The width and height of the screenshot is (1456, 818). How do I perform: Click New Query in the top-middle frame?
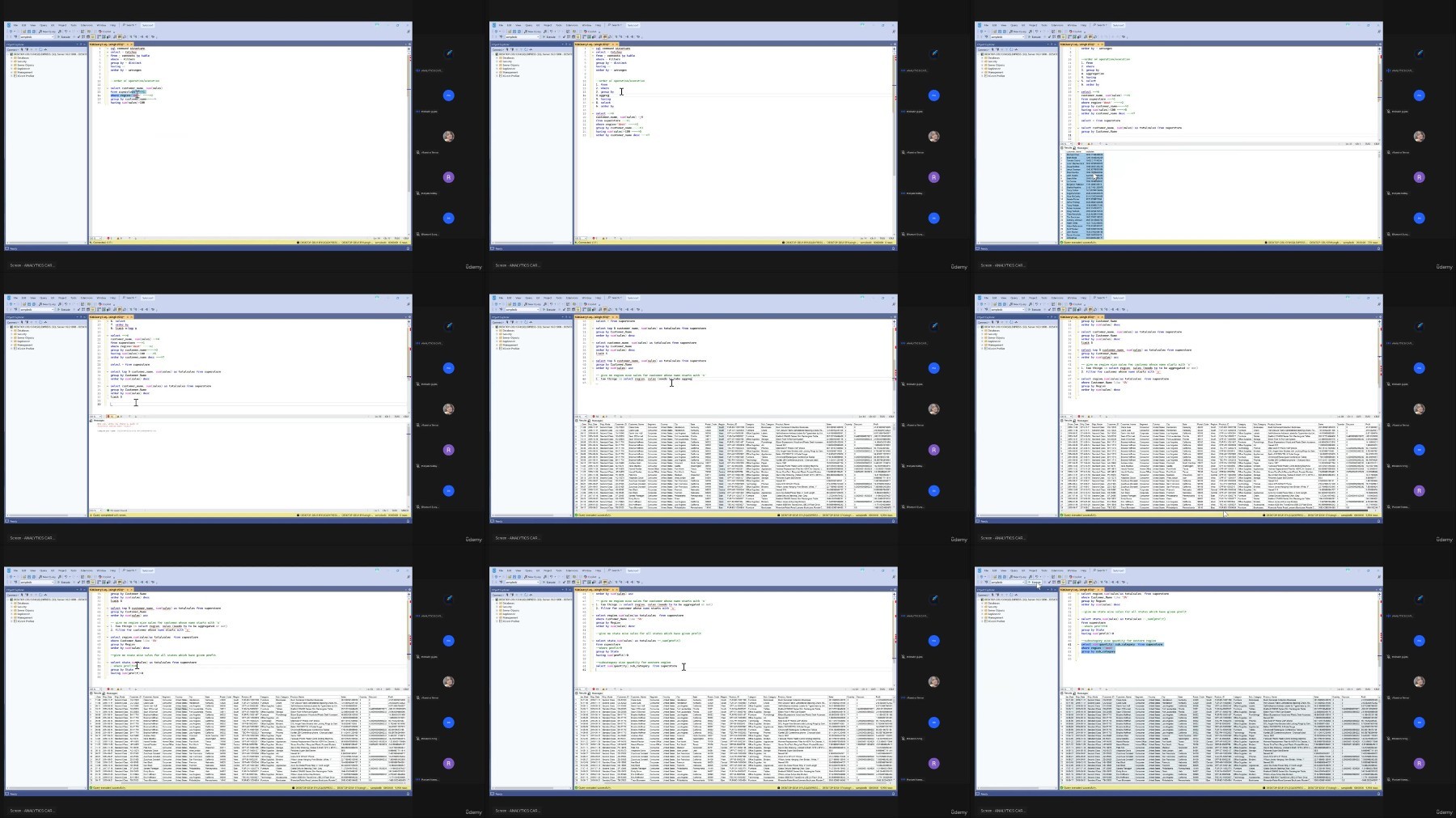click(x=532, y=32)
